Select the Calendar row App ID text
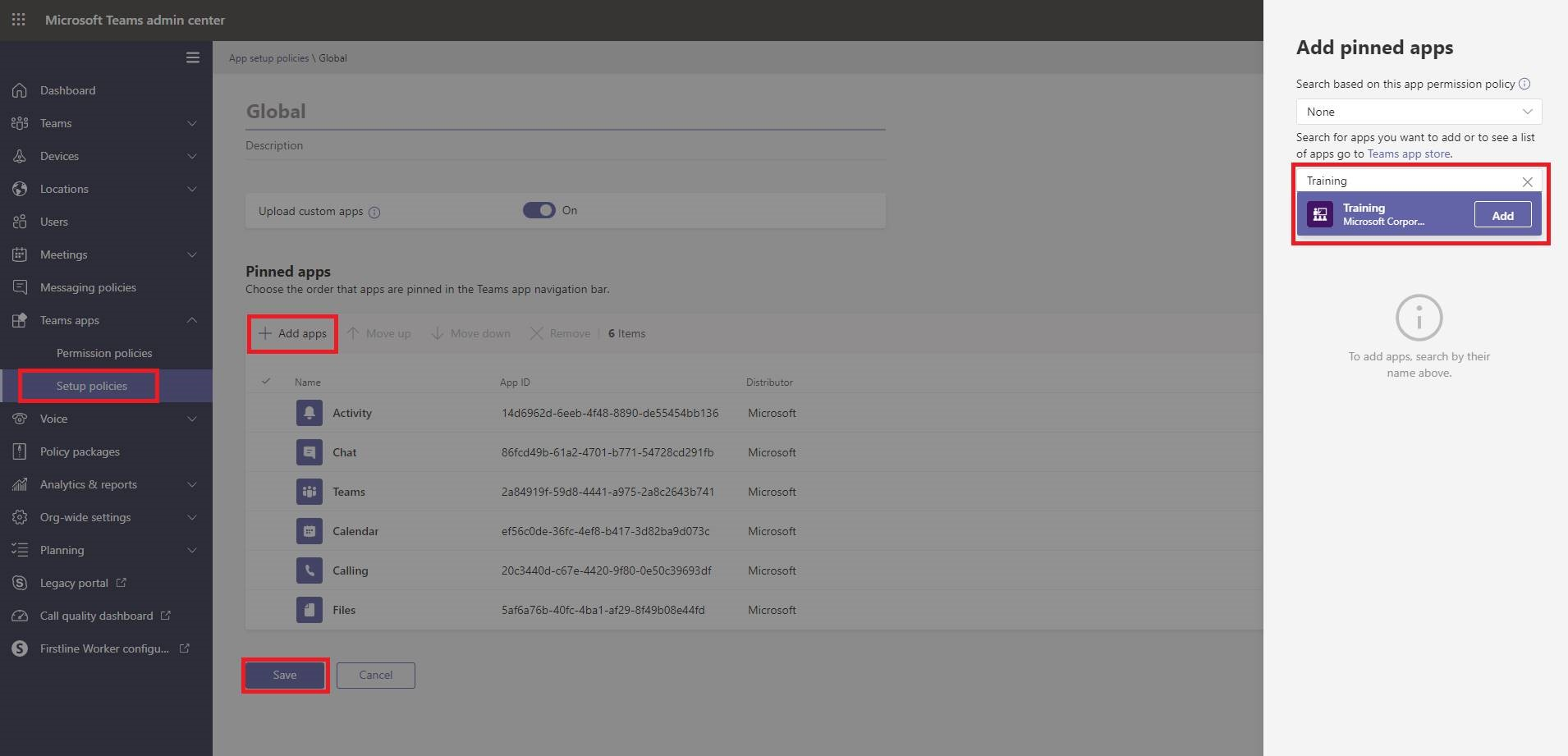 tap(606, 531)
